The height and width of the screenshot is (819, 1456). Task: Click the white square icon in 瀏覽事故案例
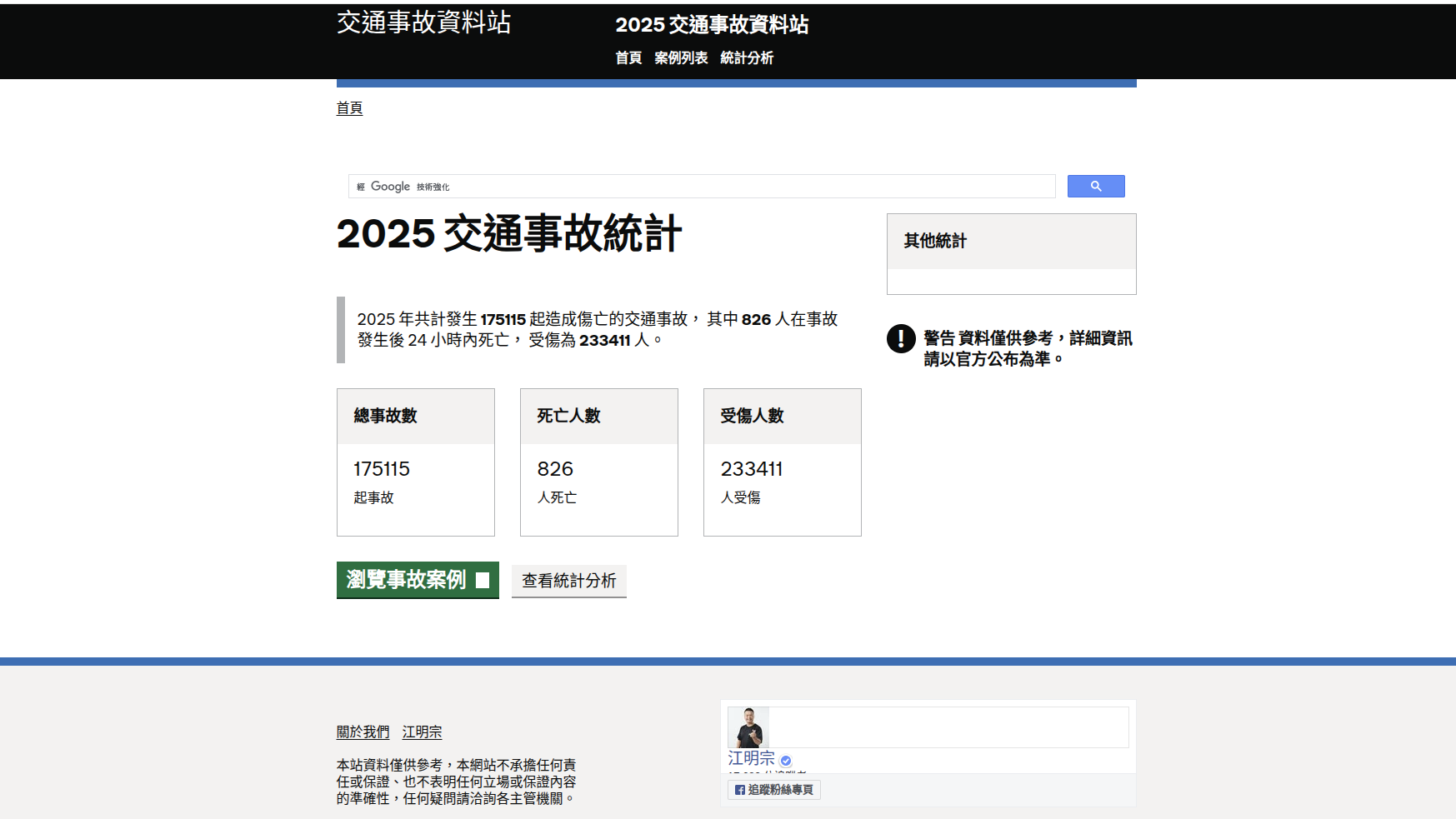tap(483, 580)
